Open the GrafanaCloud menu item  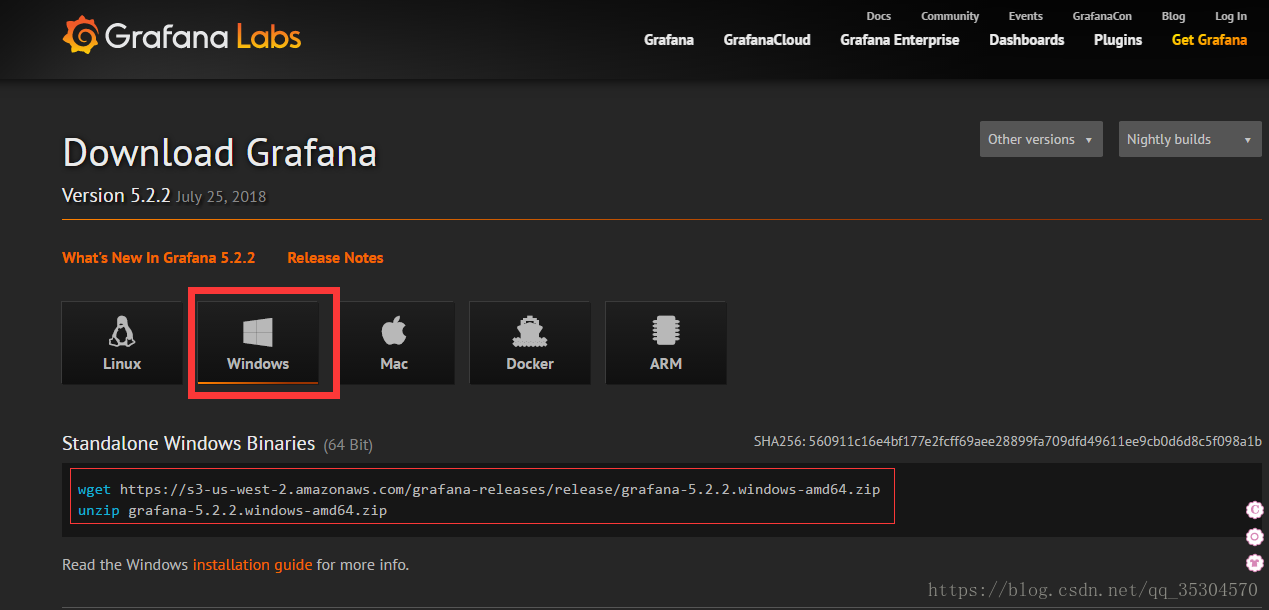767,40
